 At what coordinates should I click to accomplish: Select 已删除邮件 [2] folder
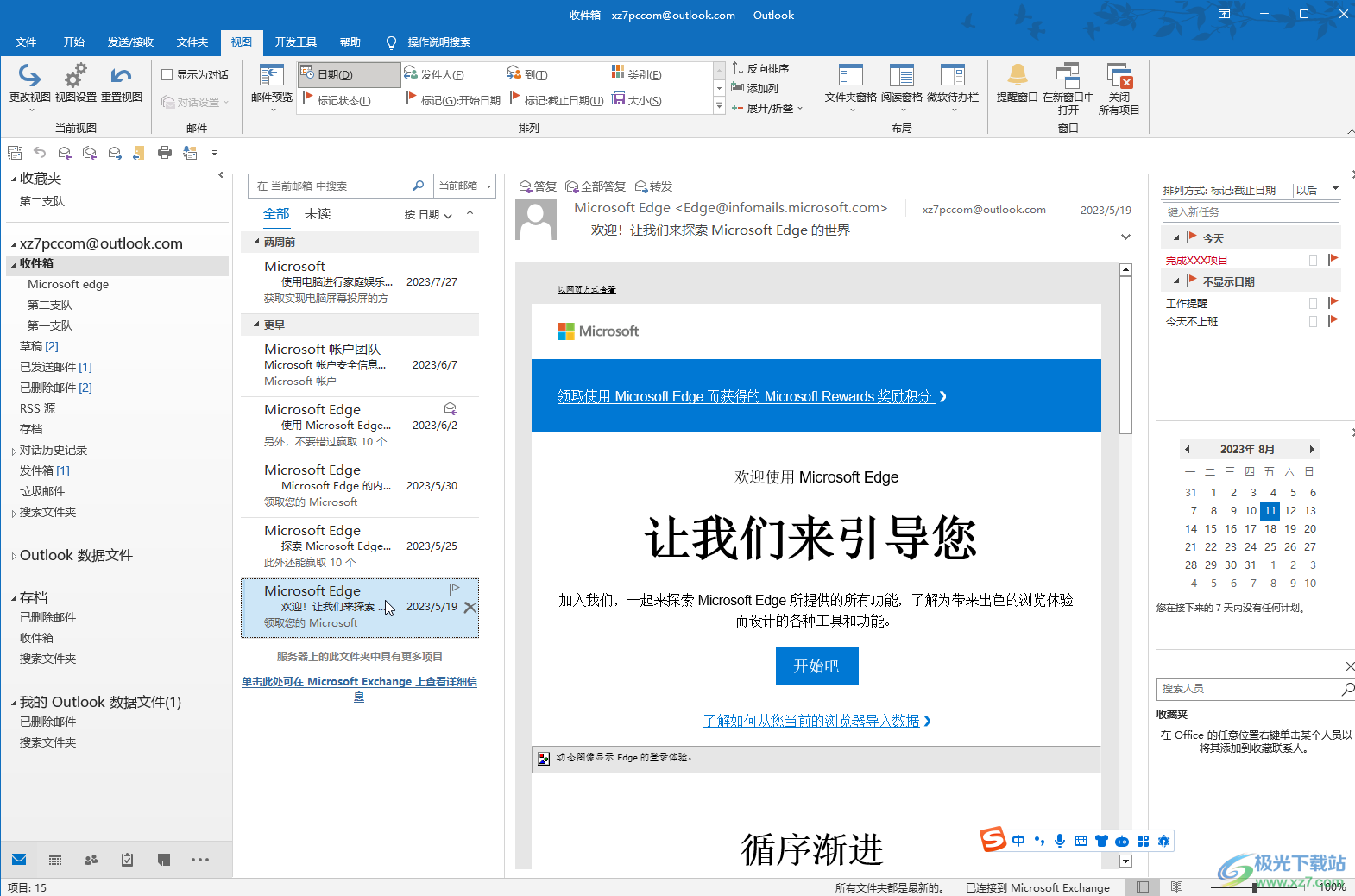(x=56, y=388)
